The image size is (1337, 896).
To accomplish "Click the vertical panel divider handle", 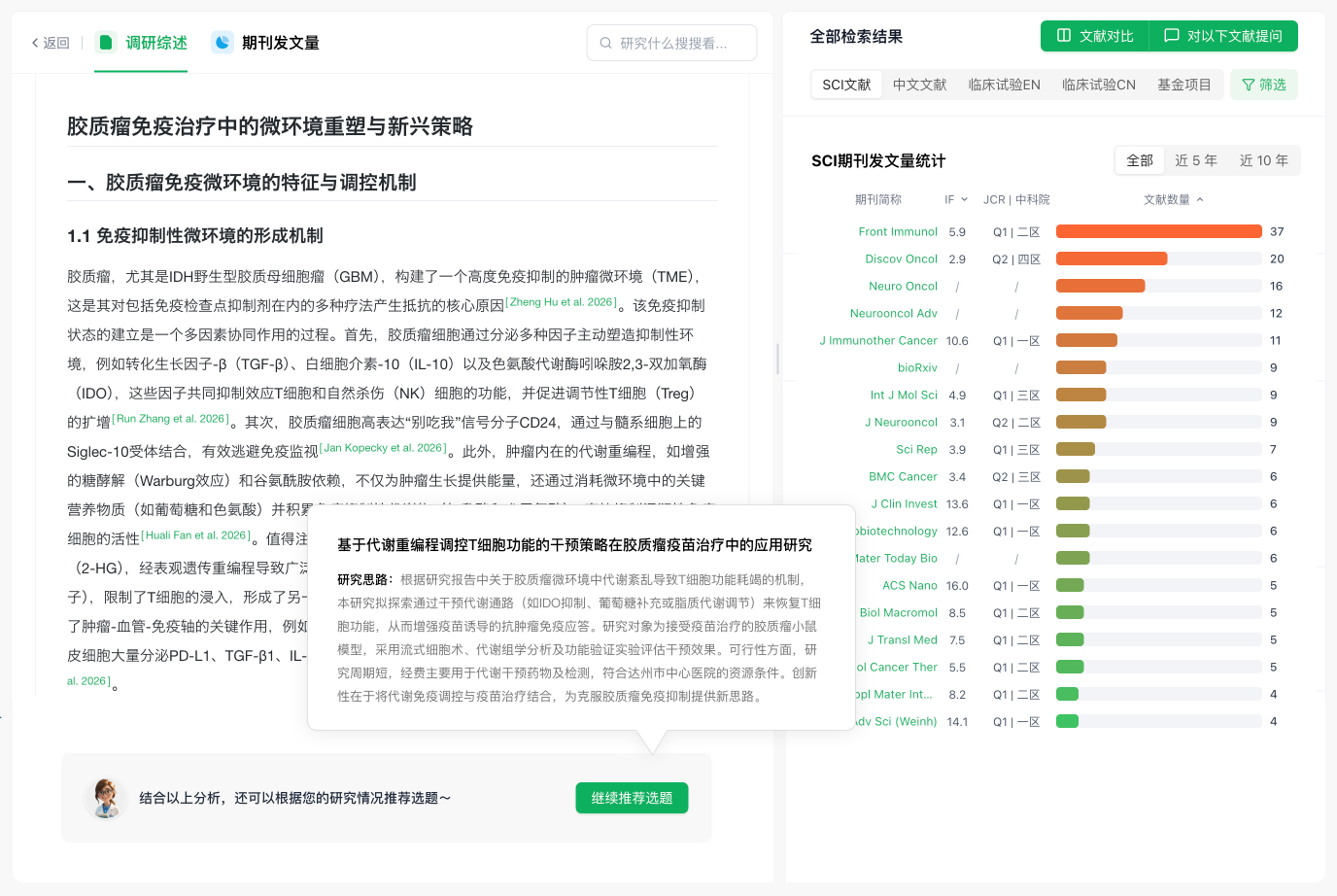I will 777,359.
